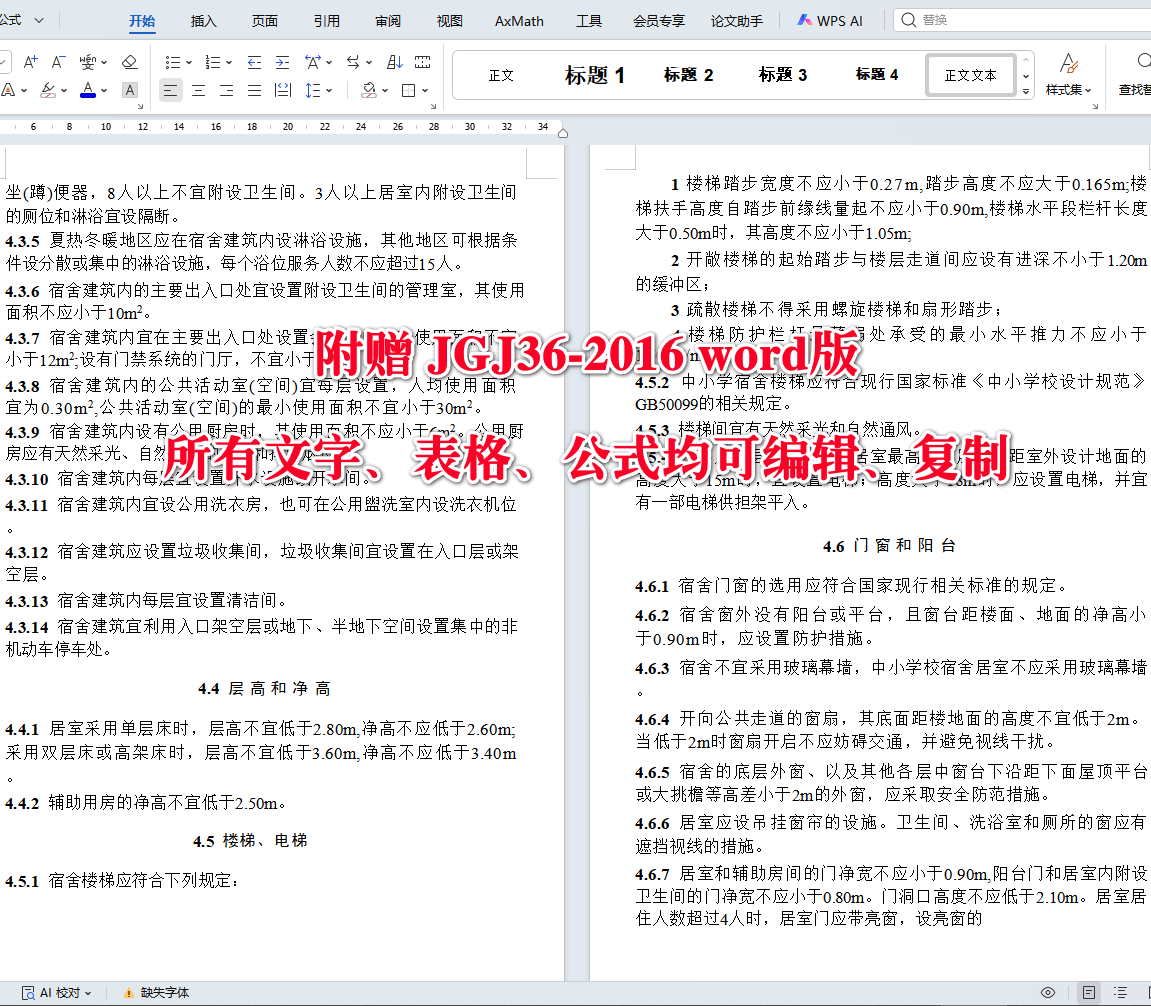Switch to outline view icon
The image size is (1151, 1006).
tap(1120, 993)
